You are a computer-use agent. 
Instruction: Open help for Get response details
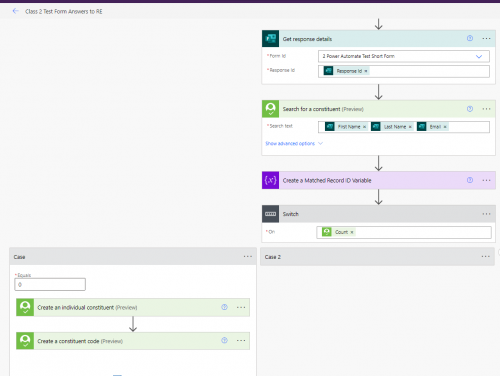tap(470, 38)
